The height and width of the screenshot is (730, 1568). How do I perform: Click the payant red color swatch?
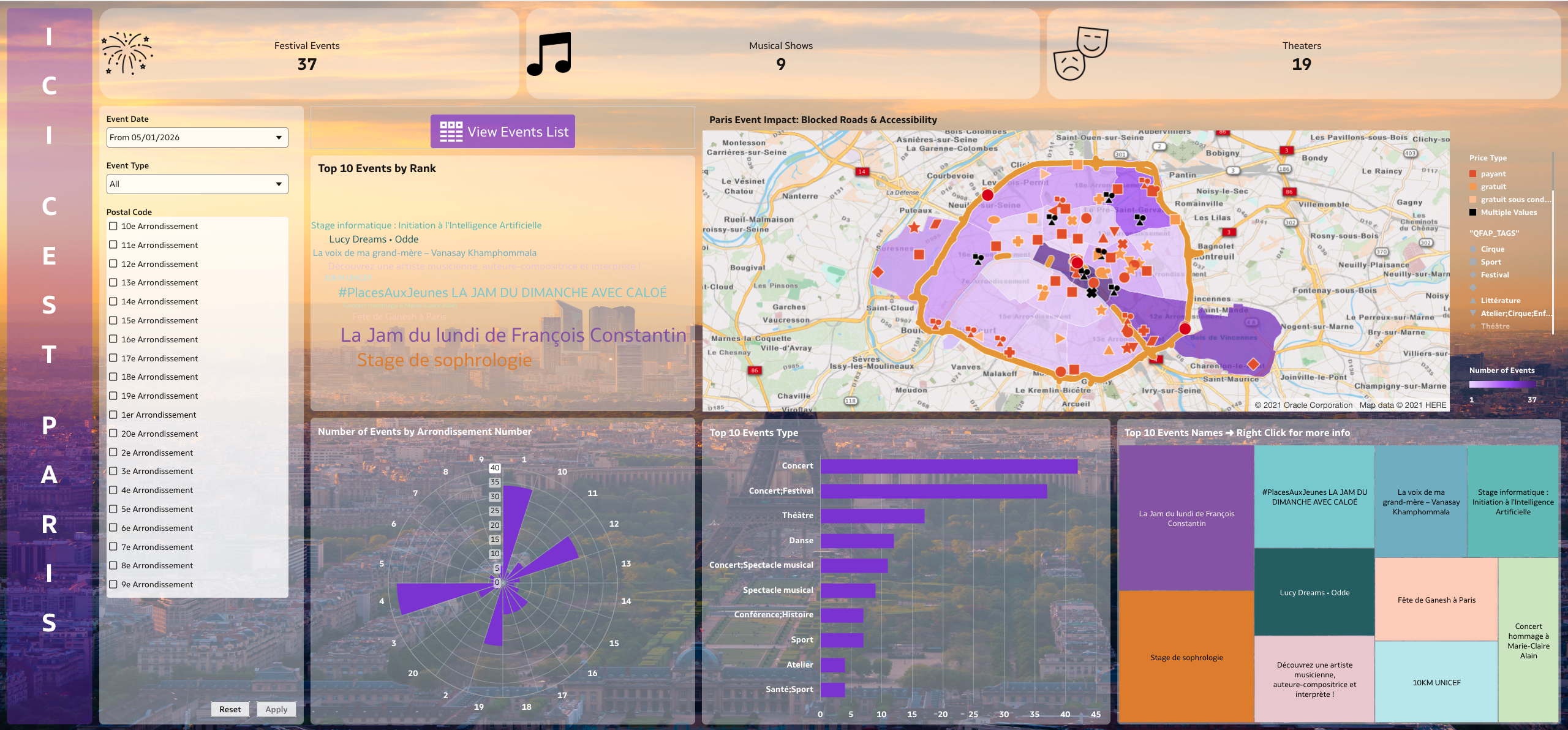point(1473,174)
